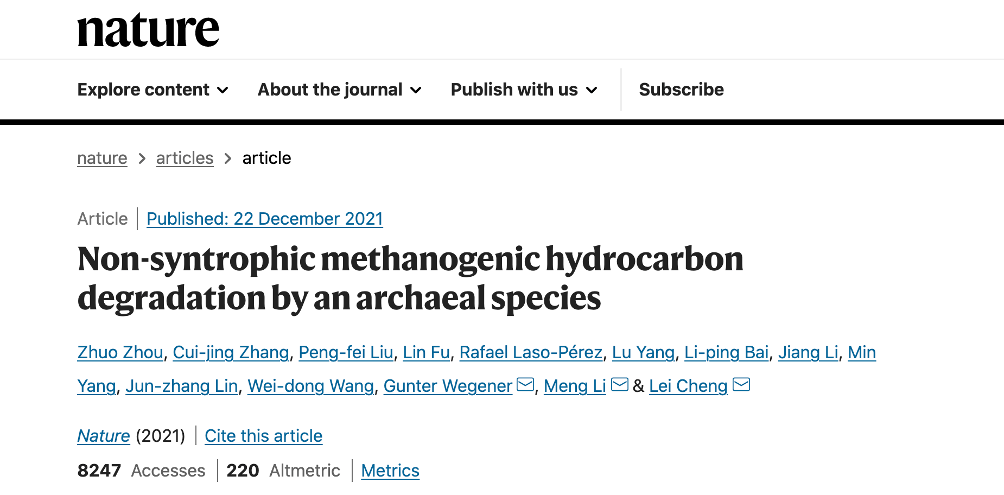Click the italic Nature journal link
Screen dimensions: 1004x495
(x=103, y=436)
